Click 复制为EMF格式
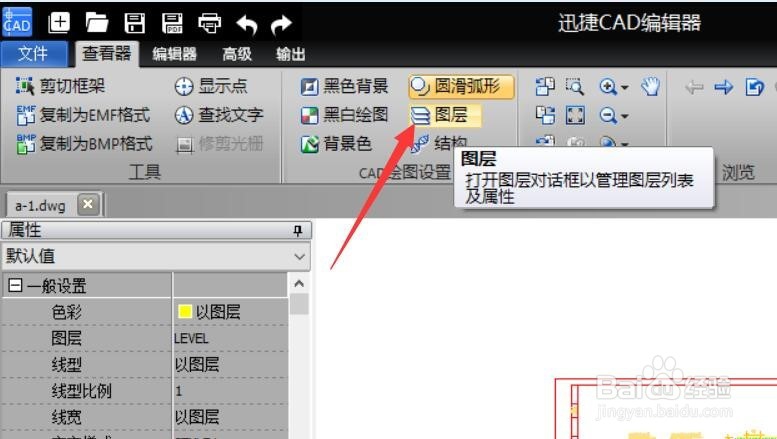 pos(83,115)
